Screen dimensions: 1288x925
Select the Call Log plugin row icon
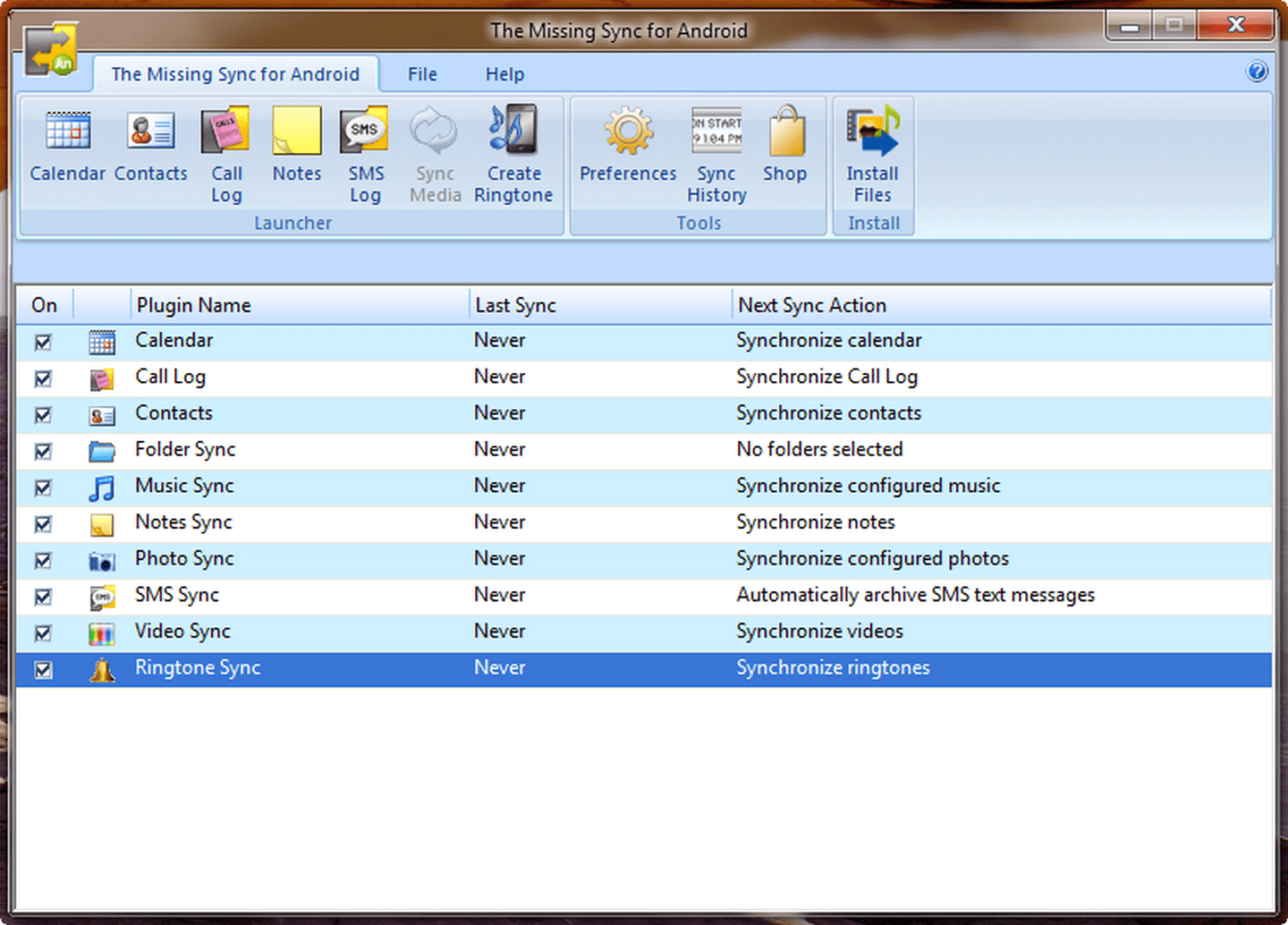102,378
